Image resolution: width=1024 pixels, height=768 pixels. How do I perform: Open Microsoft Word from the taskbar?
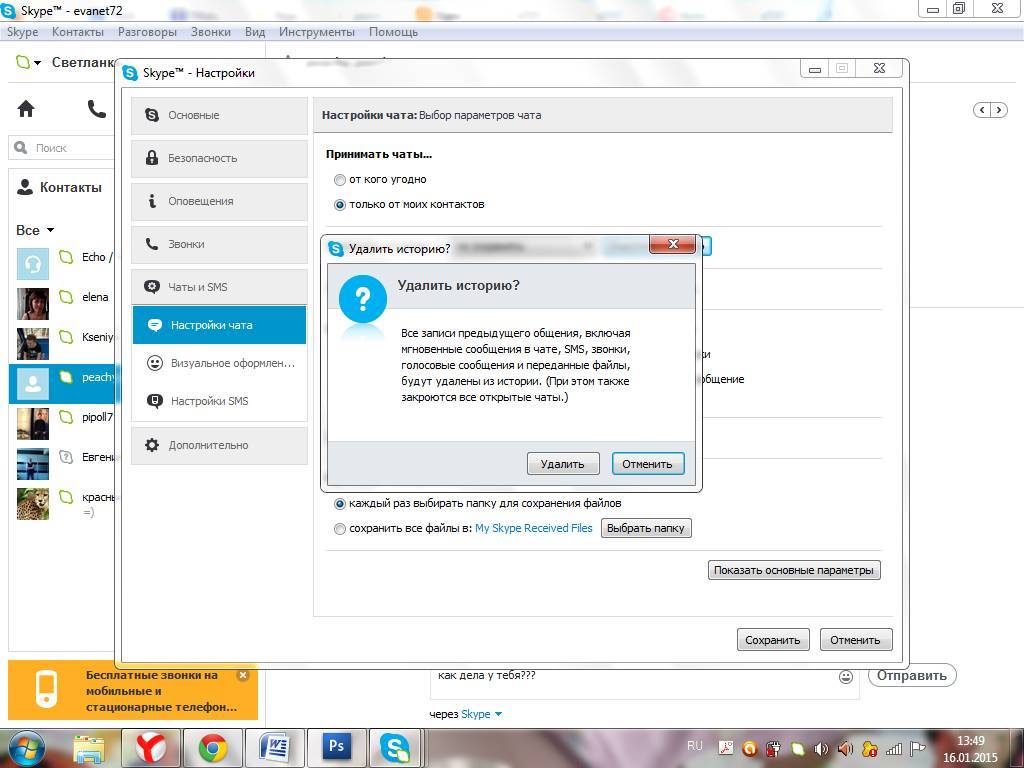(274, 749)
